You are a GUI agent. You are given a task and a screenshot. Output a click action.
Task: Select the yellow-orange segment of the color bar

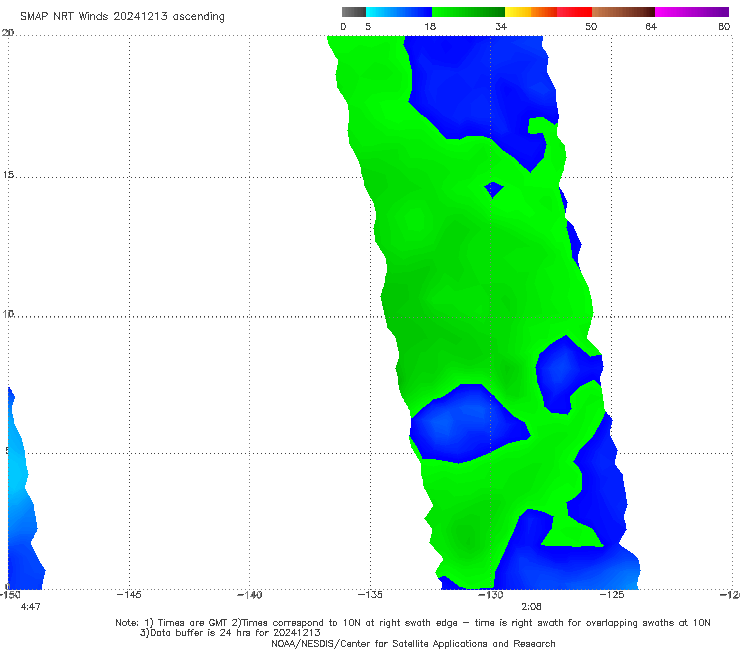click(x=530, y=12)
